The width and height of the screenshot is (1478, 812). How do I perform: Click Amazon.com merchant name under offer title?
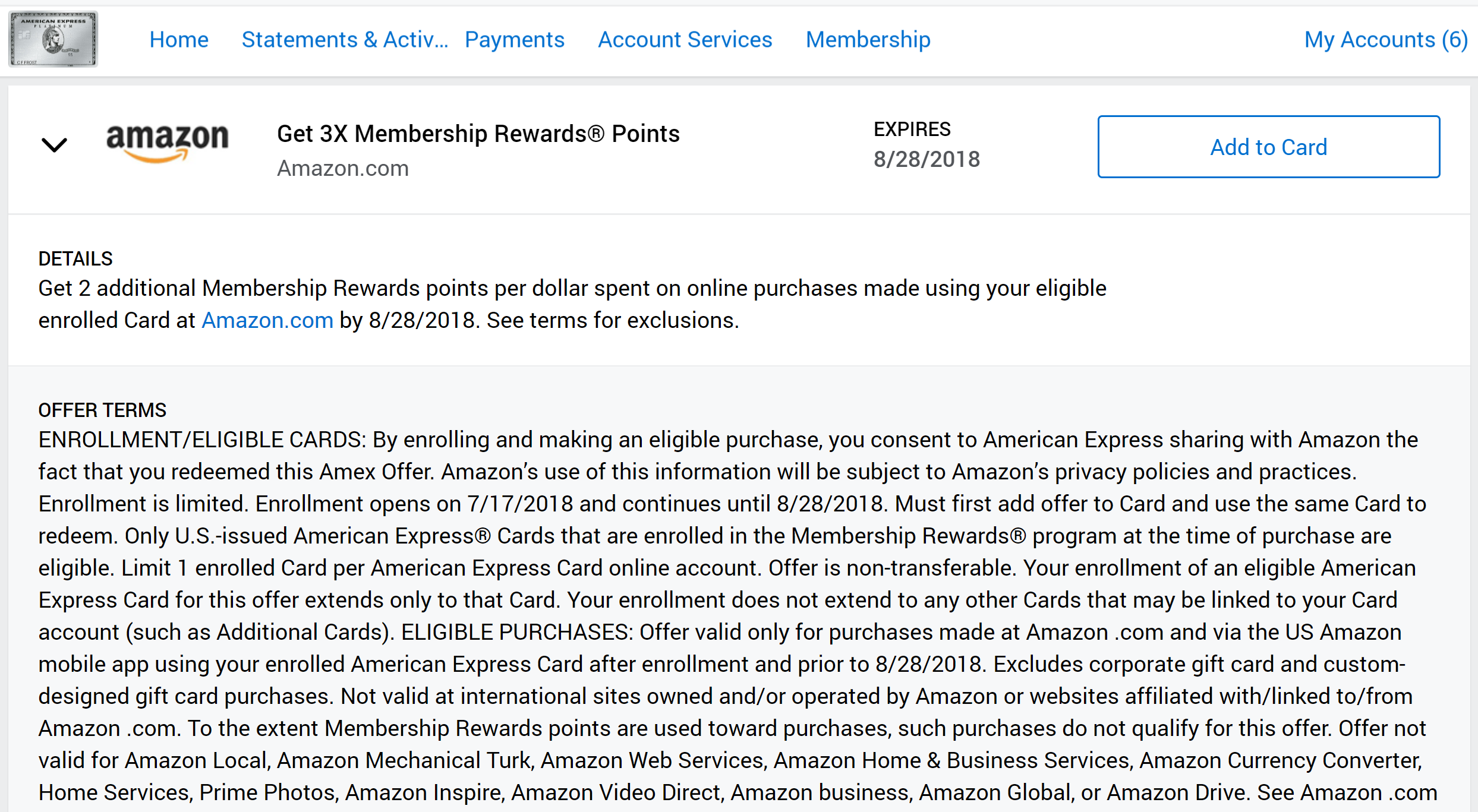coord(342,169)
